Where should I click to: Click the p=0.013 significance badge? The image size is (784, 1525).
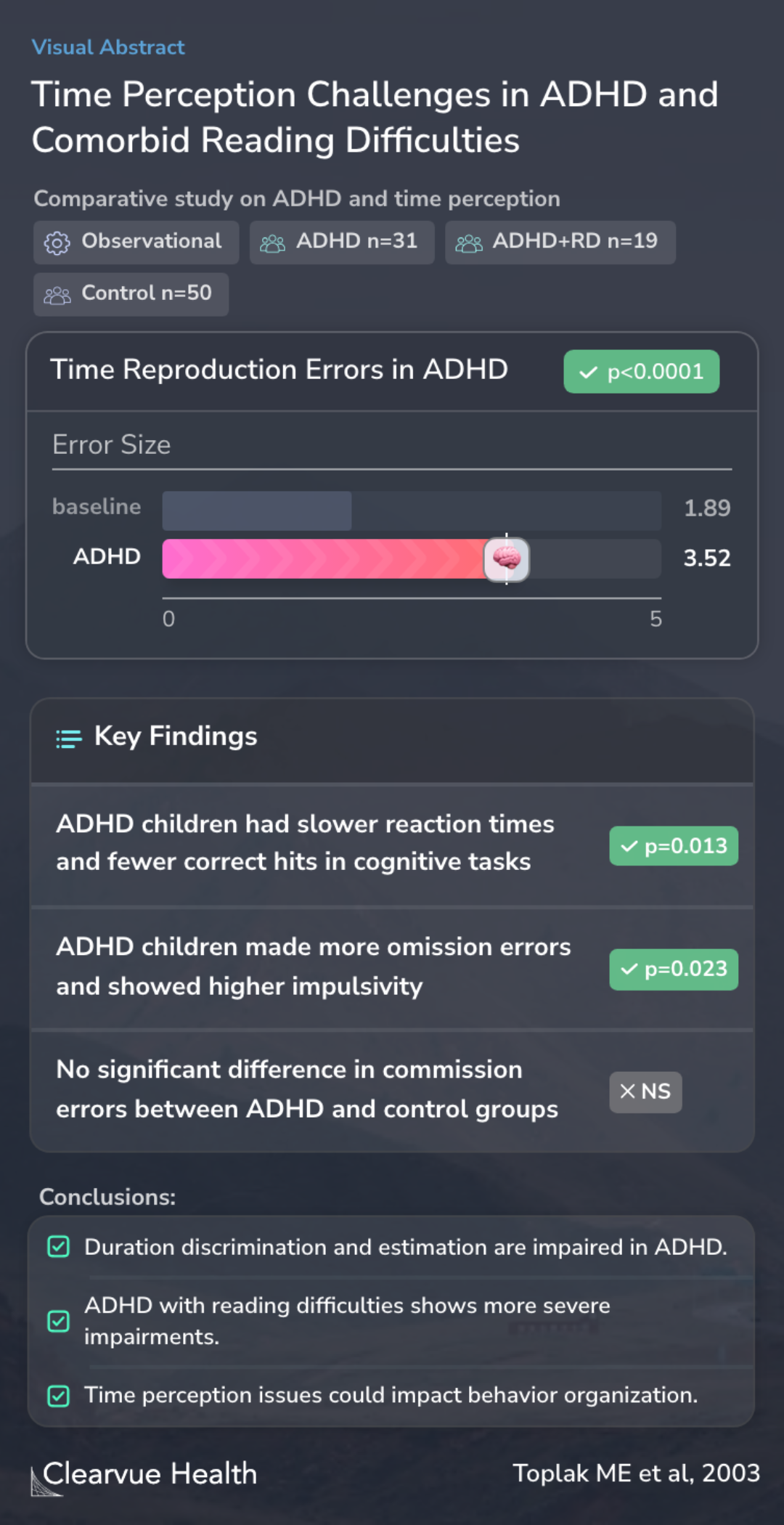674,846
